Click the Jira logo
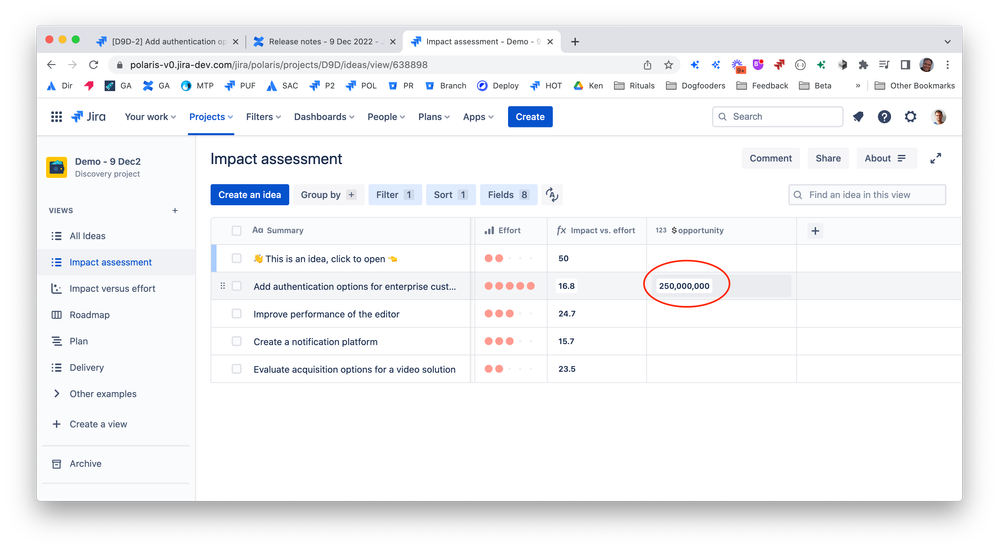 88,117
